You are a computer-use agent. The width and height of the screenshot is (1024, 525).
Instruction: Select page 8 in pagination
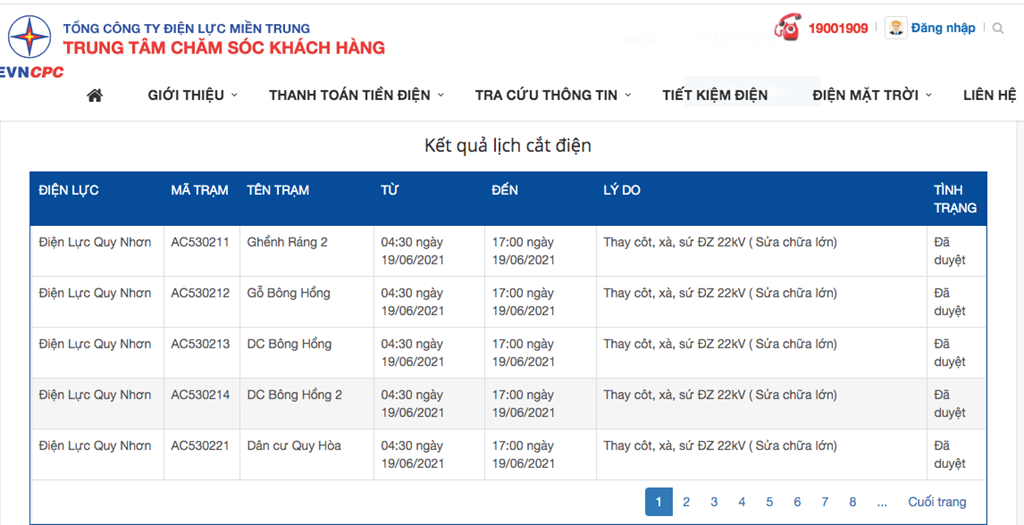pos(852,501)
